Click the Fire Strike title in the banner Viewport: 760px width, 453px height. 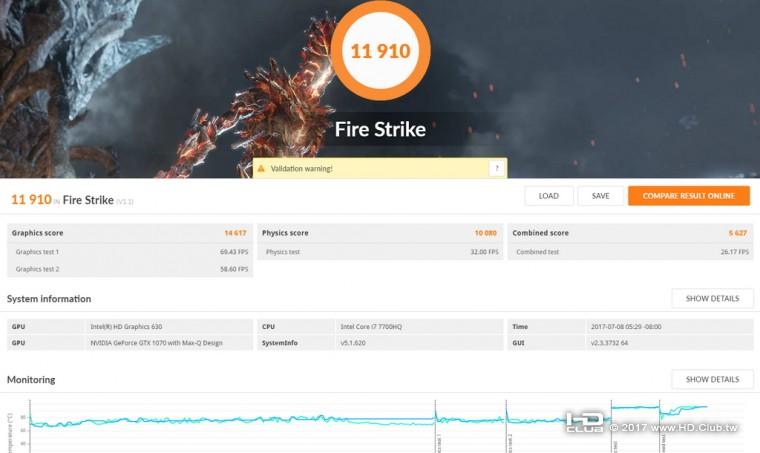point(380,129)
